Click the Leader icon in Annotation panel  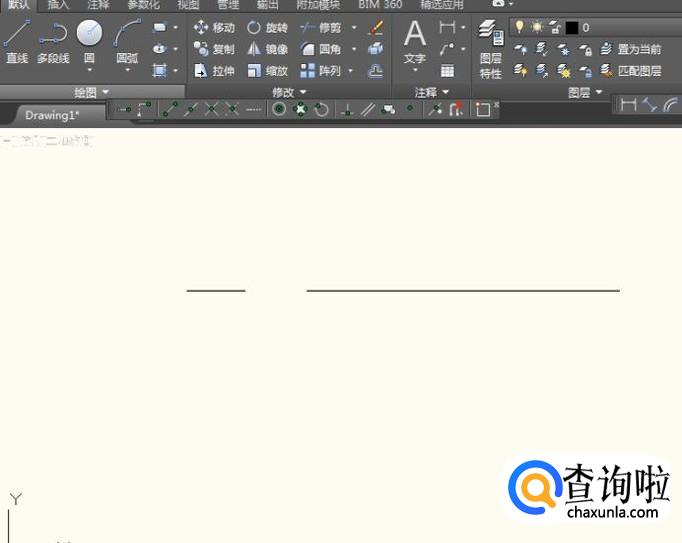(447, 49)
